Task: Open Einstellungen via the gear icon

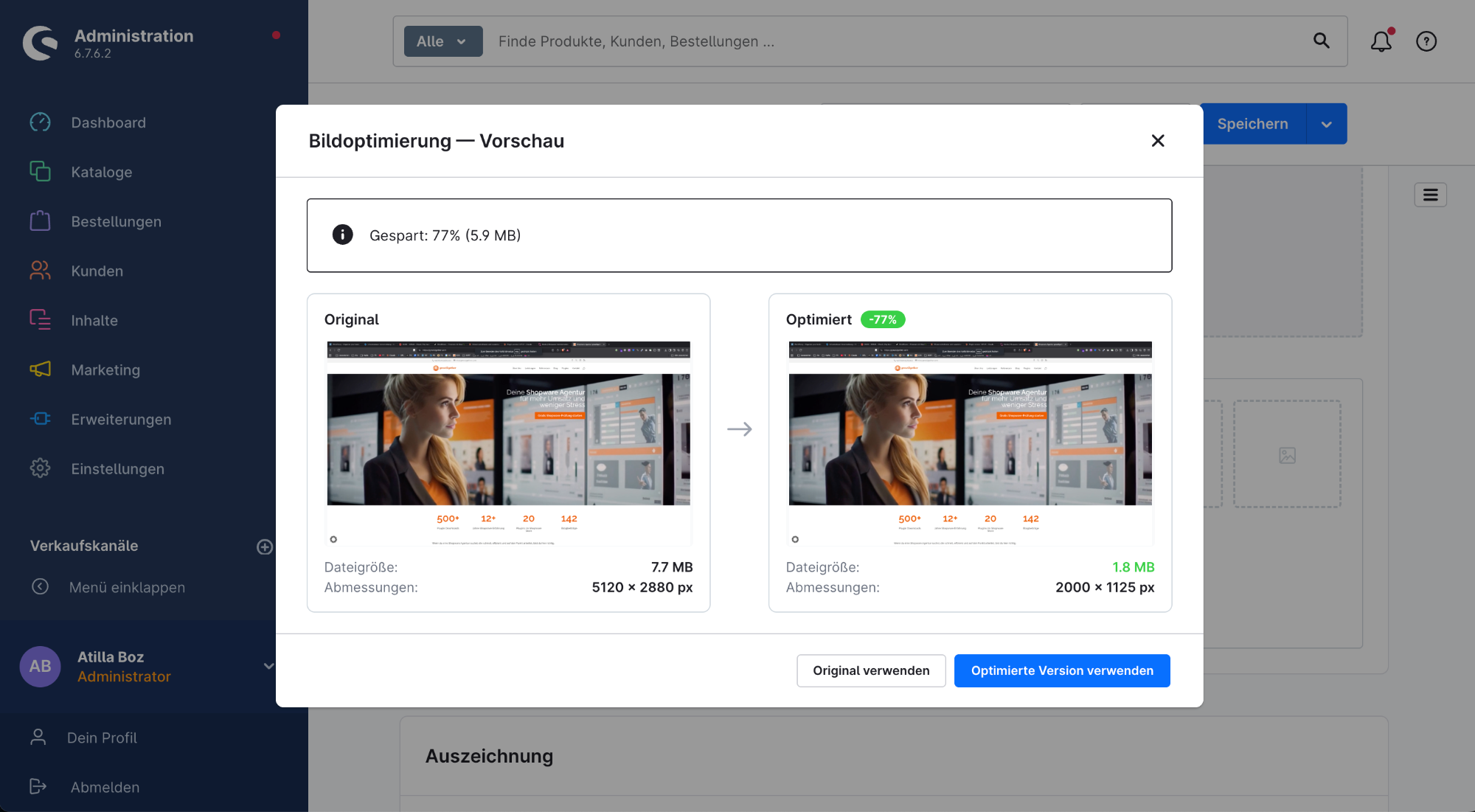Action: click(x=40, y=468)
